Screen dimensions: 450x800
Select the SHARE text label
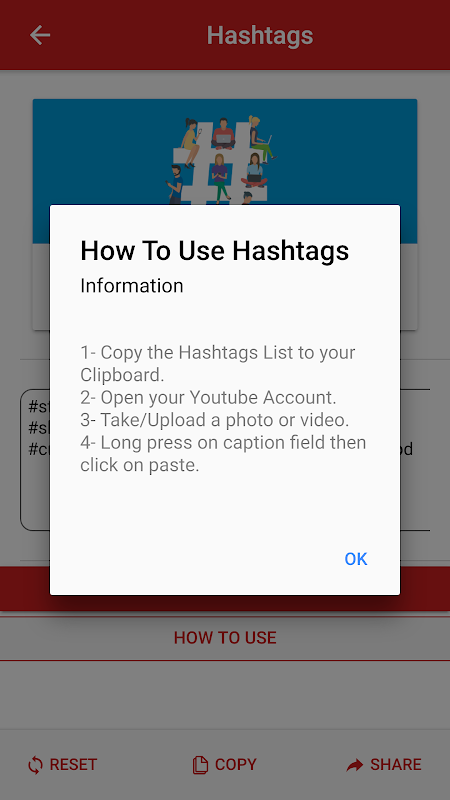pyautogui.click(x=396, y=765)
